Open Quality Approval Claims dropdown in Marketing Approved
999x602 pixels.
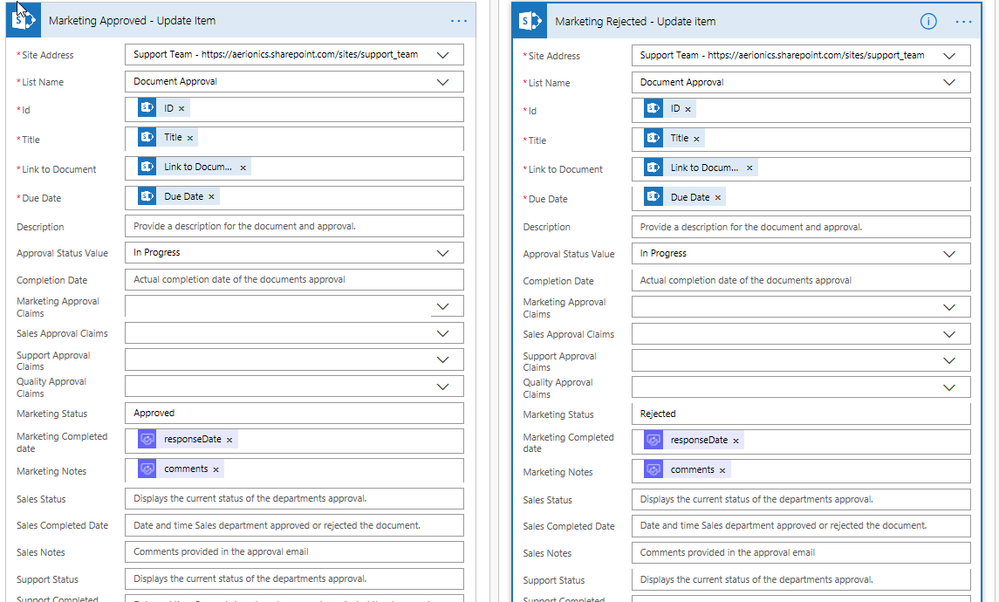click(443, 386)
